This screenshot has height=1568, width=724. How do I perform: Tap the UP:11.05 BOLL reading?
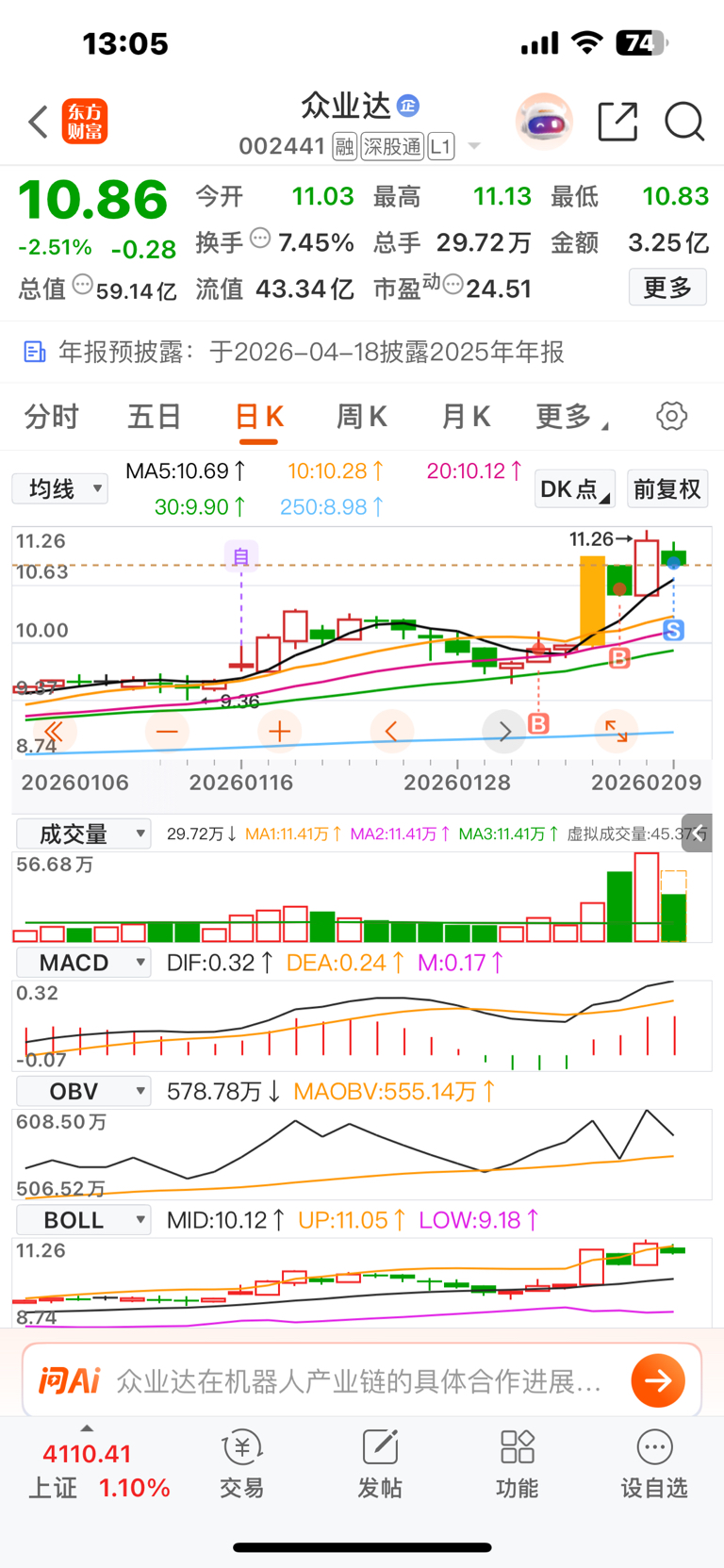[x=352, y=1220]
